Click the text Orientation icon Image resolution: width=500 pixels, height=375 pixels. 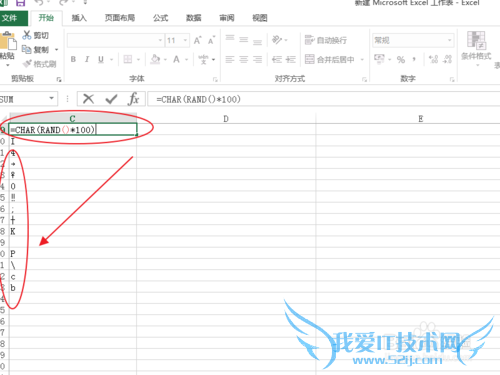pyautogui.click(x=277, y=40)
